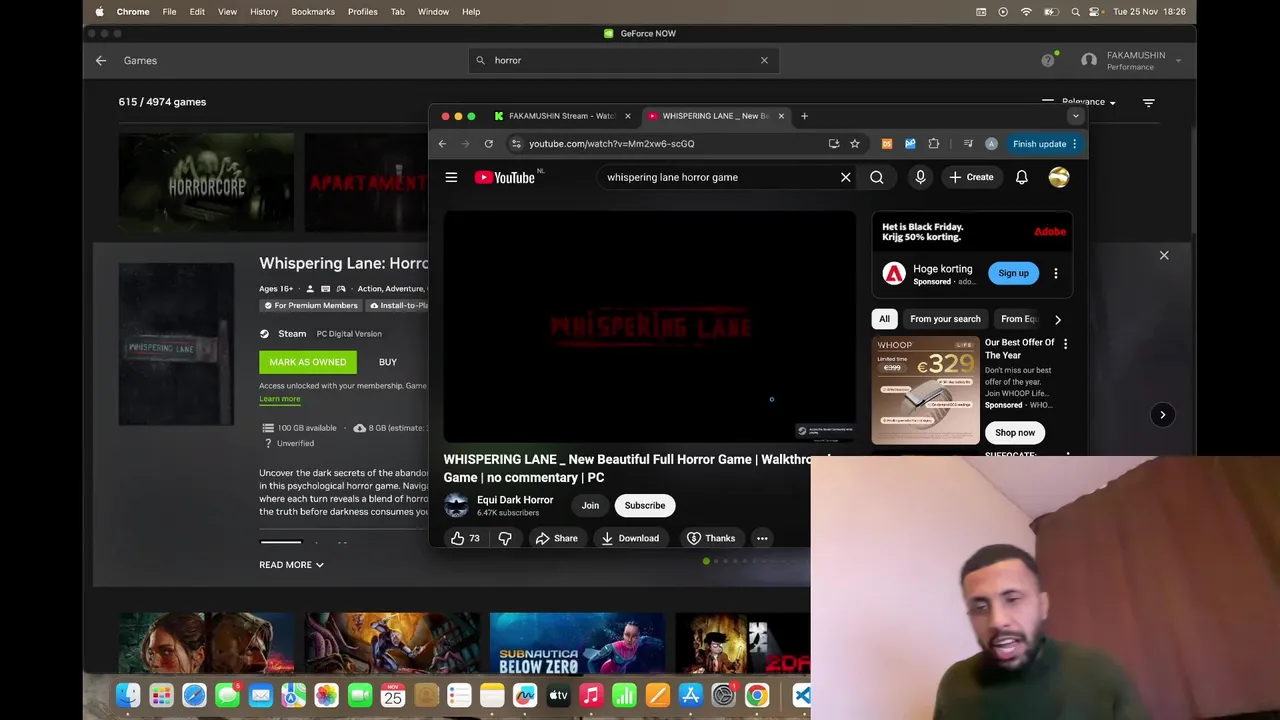The height and width of the screenshot is (720, 1280).
Task: Open more actions under the video
Action: pos(762,538)
